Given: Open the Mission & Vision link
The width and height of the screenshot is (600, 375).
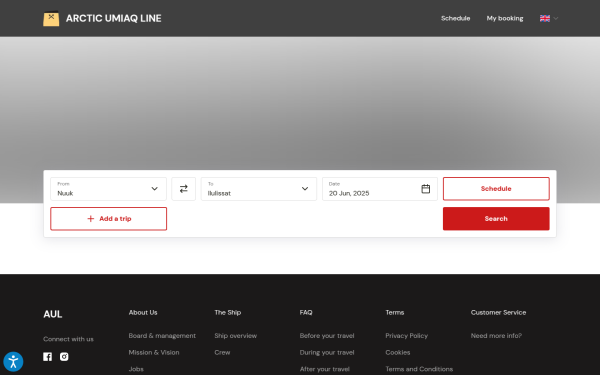Looking at the screenshot, I should point(154,352).
